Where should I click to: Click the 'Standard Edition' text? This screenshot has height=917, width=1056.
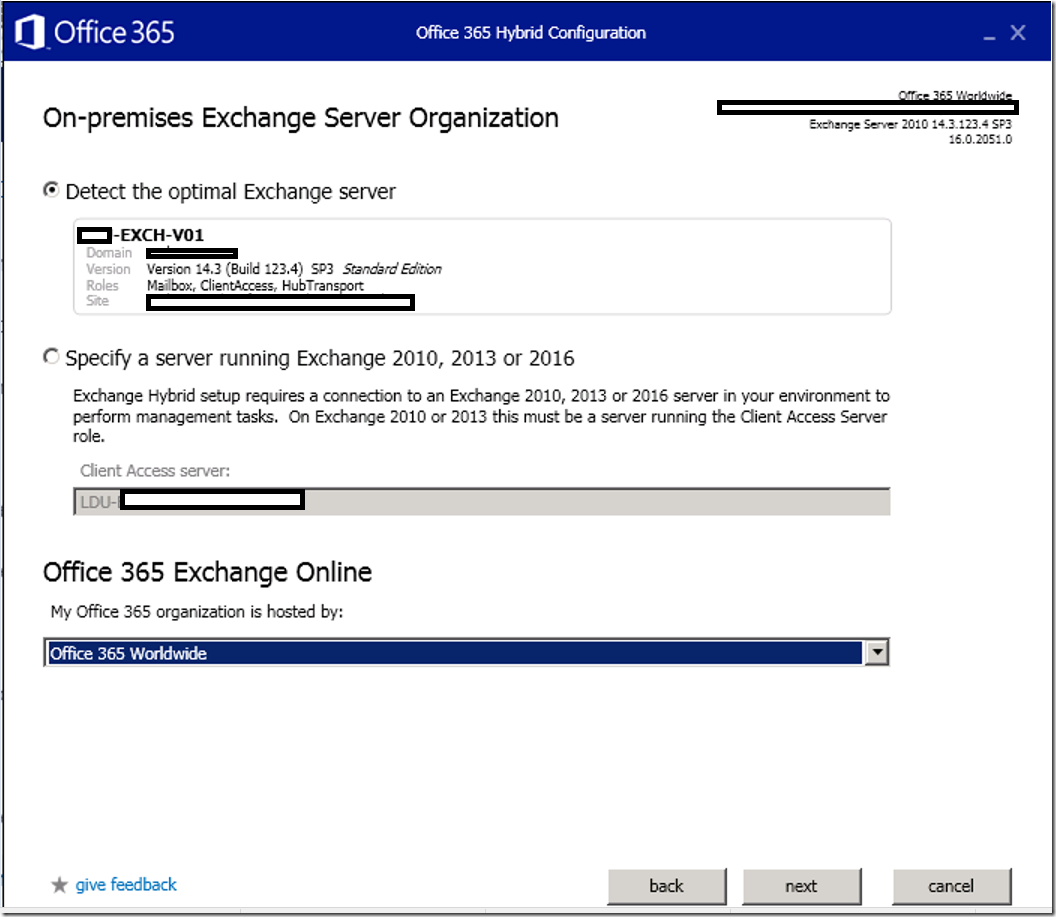(x=392, y=269)
